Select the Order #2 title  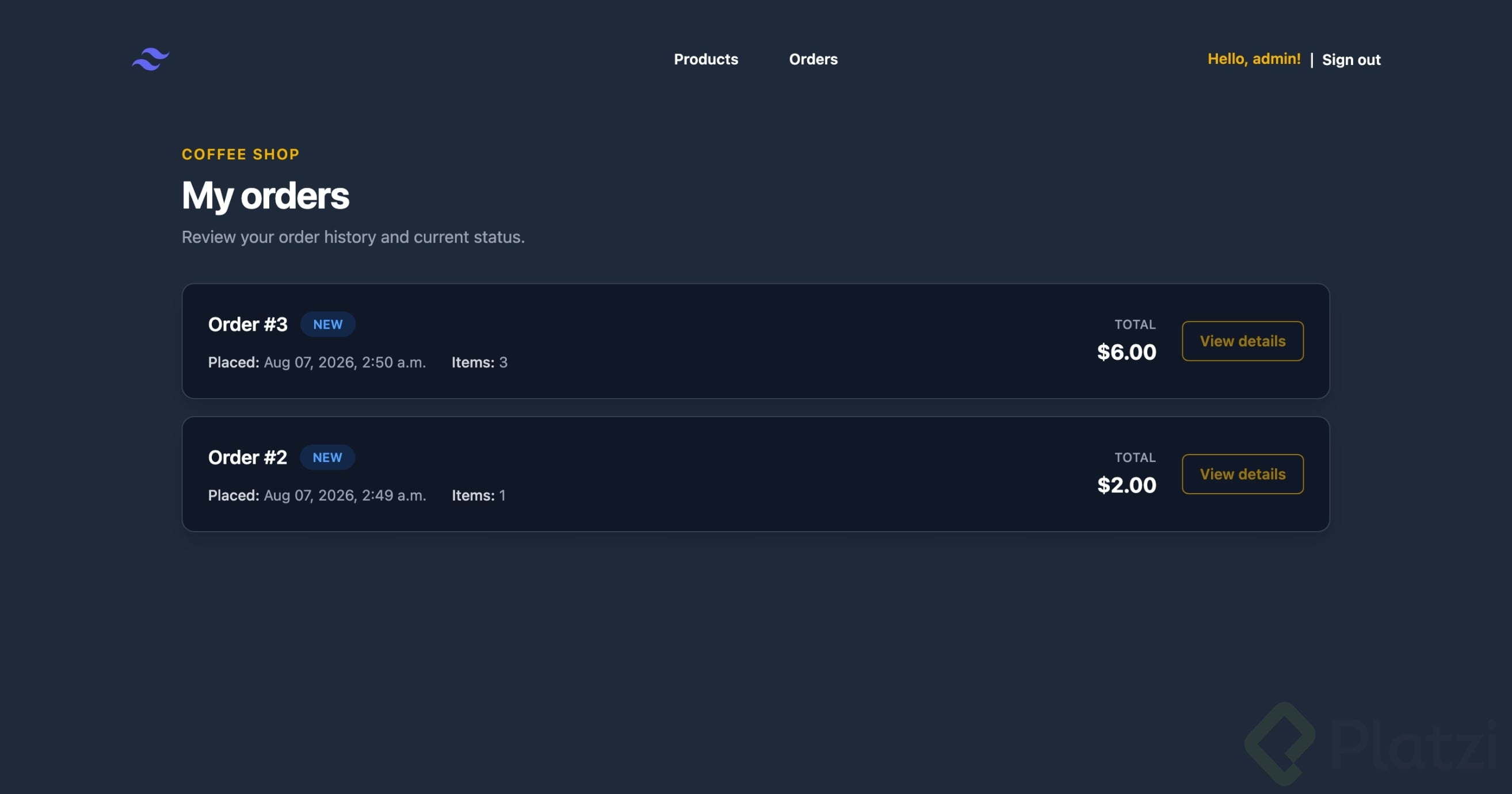click(x=247, y=458)
